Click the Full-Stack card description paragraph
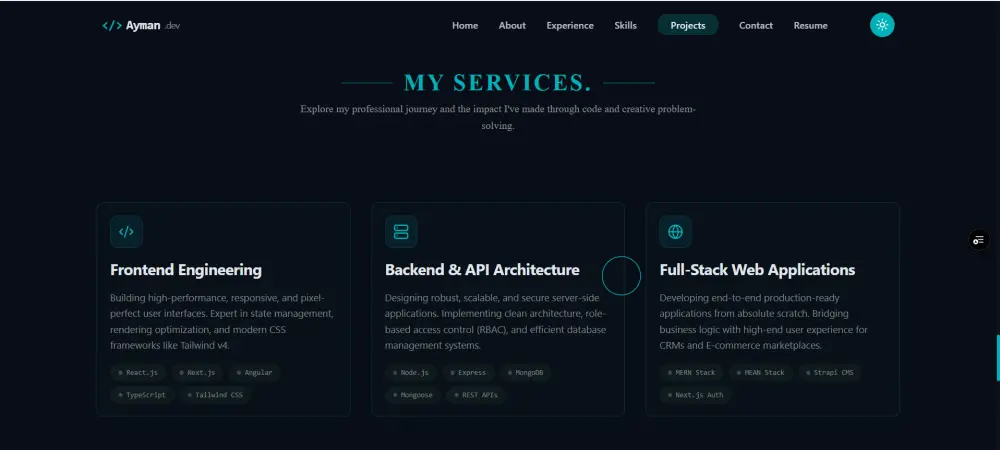 [x=763, y=322]
